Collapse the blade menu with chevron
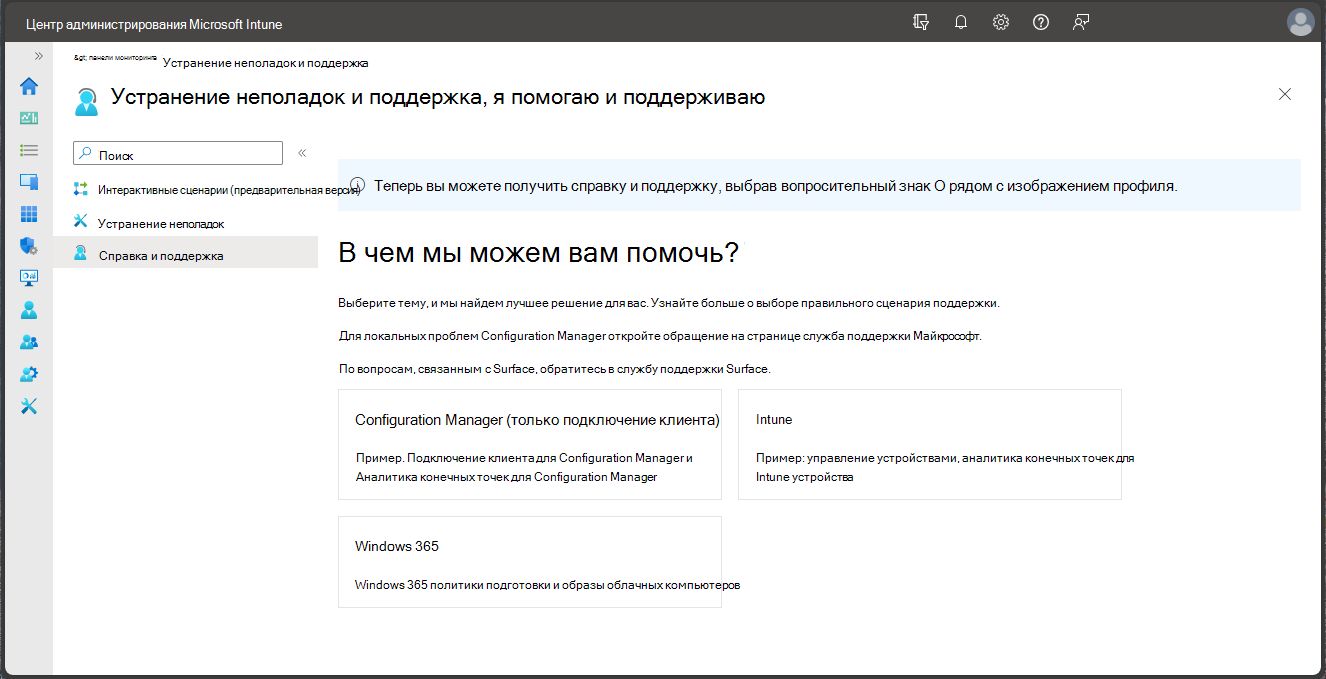Image resolution: width=1326 pixels, height=679 pixels. (302, 153)
